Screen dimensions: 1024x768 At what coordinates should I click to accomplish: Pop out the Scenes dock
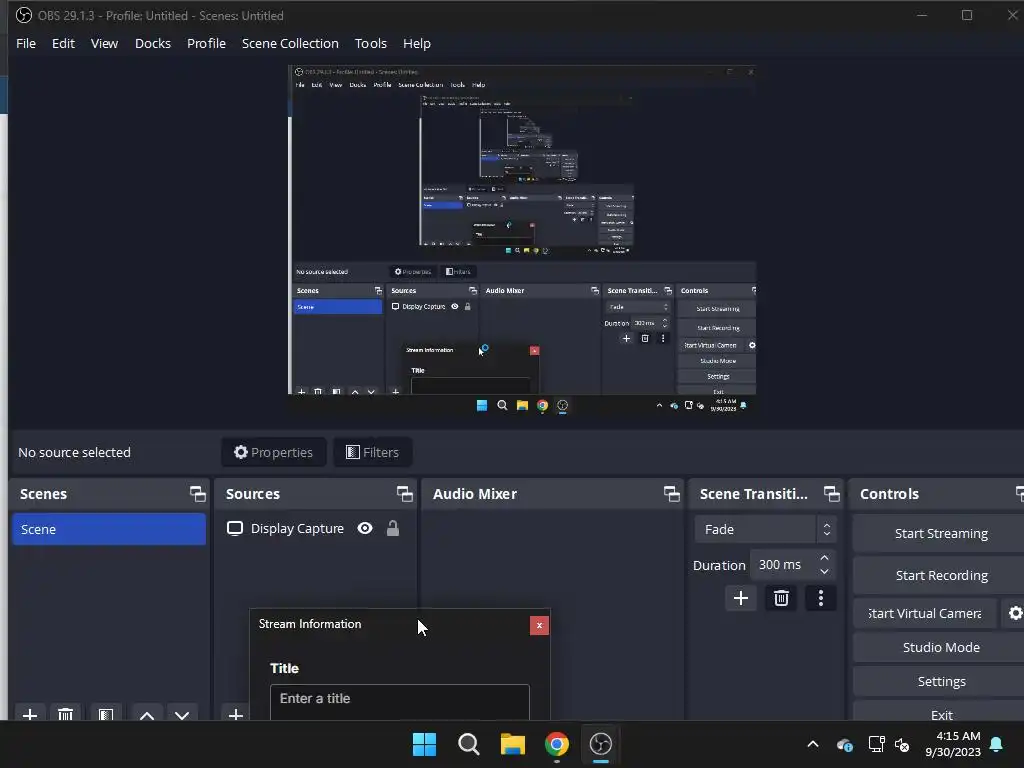[x=197, y=494]
